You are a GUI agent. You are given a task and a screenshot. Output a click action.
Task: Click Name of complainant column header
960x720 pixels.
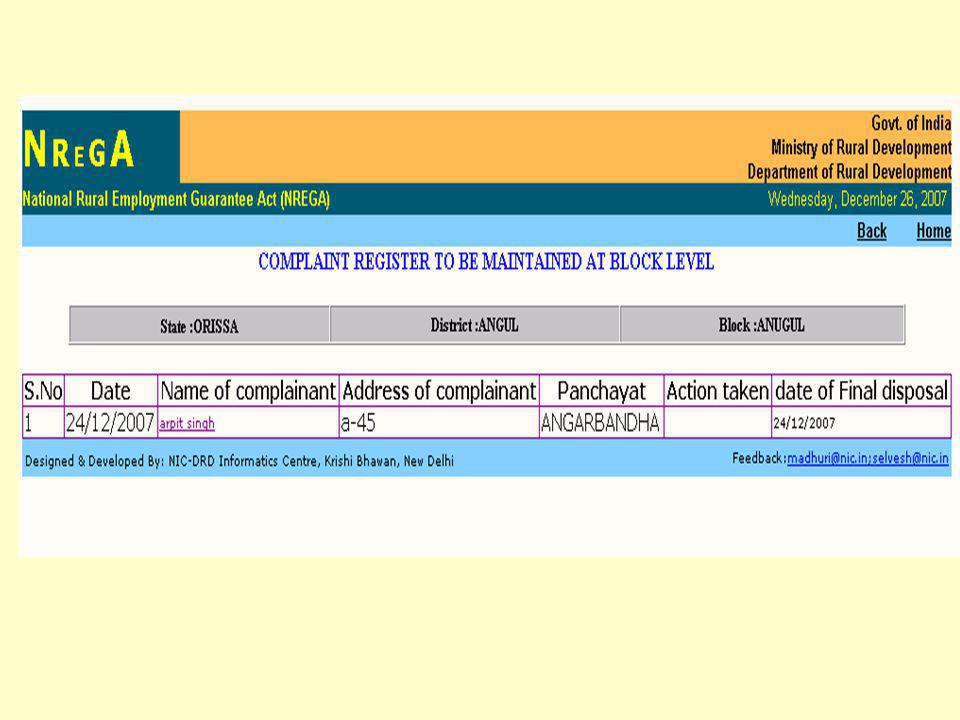[x=248, y=391]
